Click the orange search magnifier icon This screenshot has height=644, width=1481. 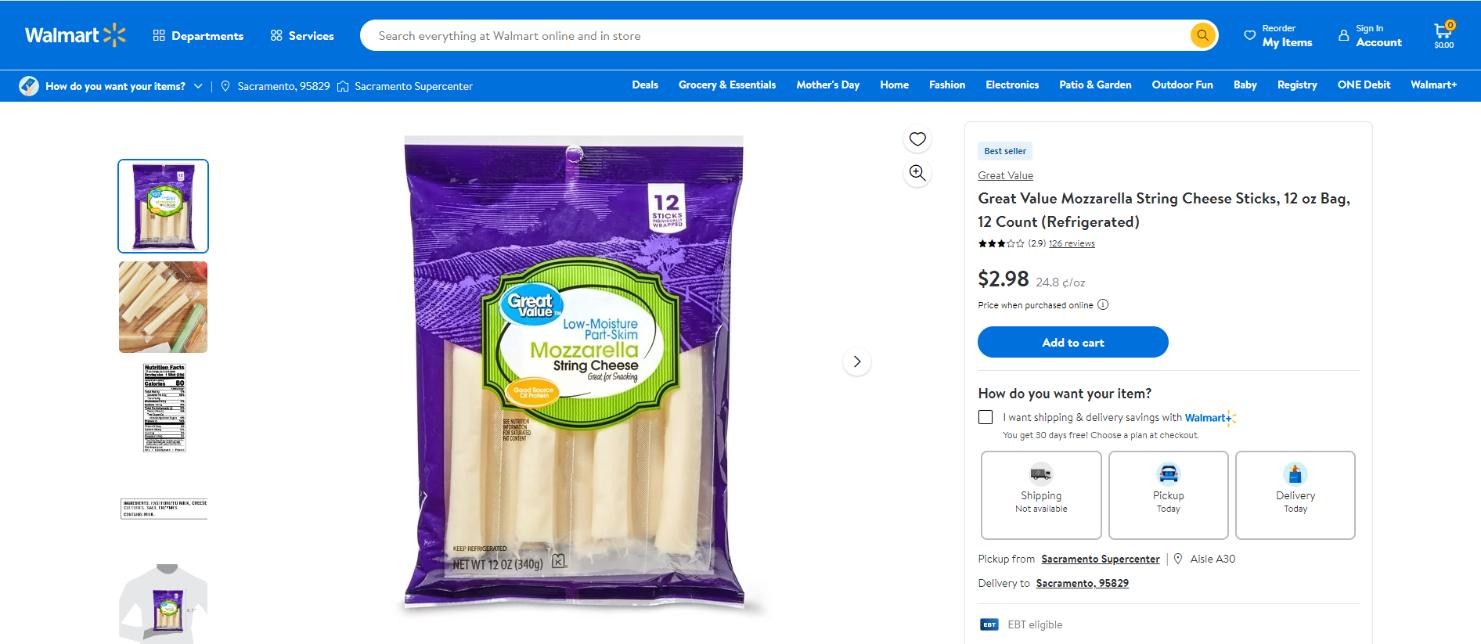coord(1201,34)
